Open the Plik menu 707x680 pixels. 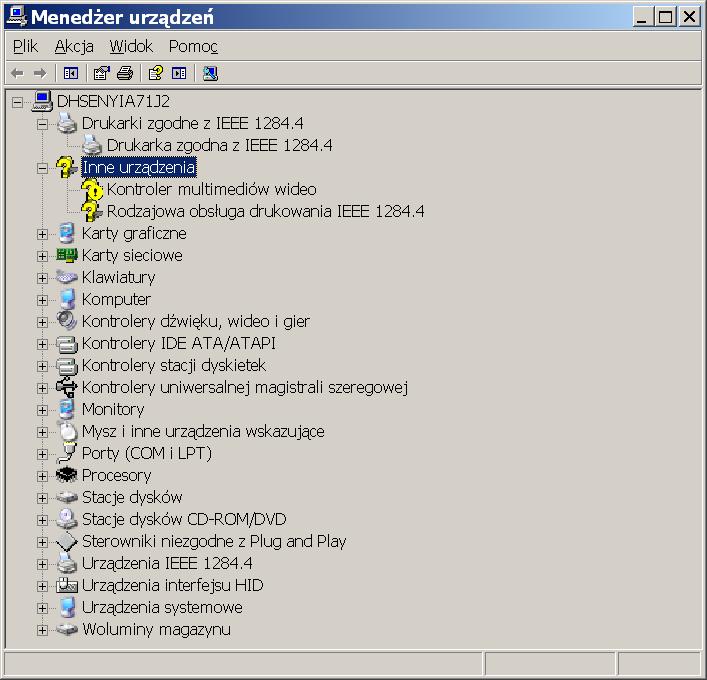coord(25,46)
